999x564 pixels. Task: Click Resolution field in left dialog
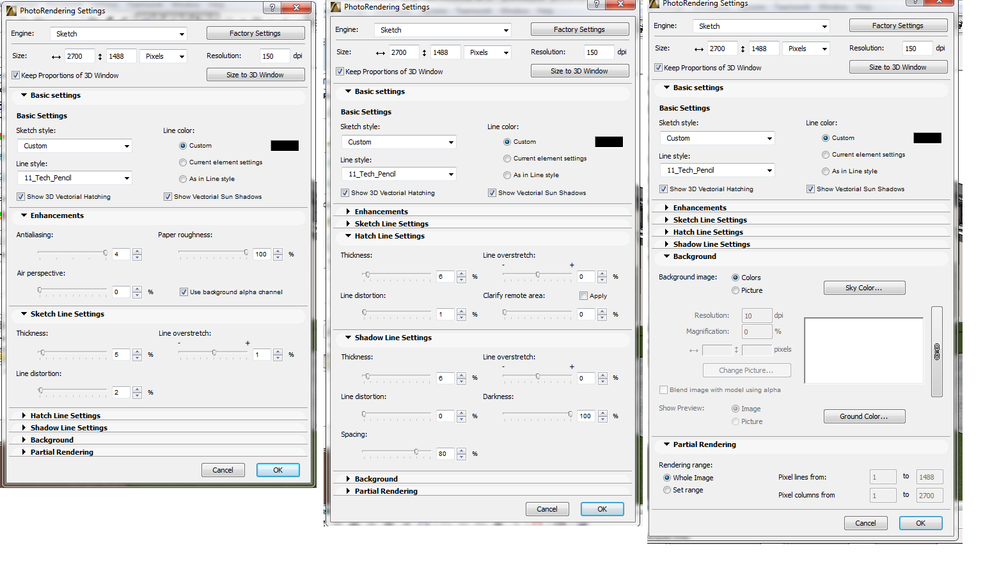coord(274,56)
